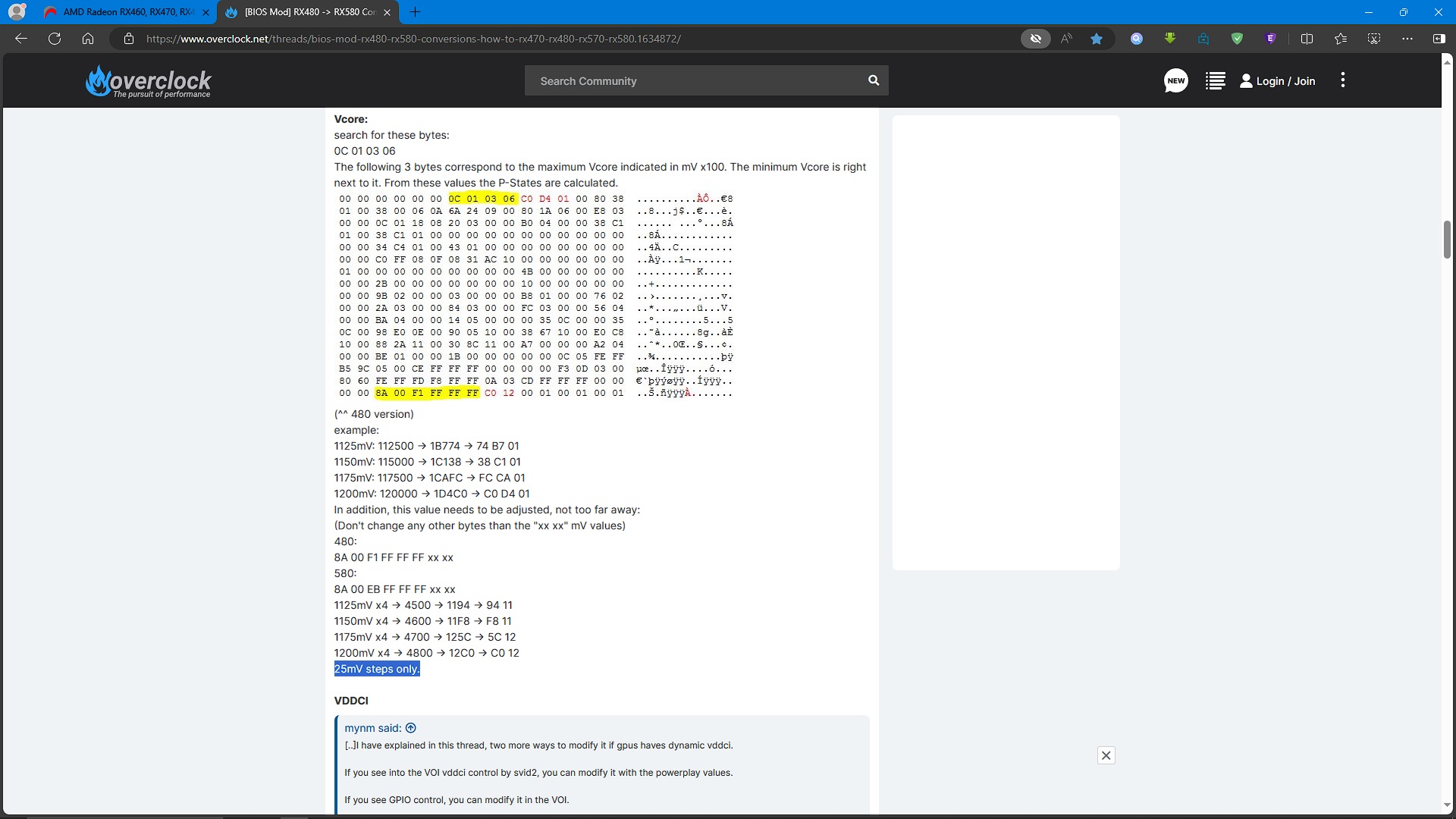The height and width of the screenshot is (819, 1456).
Task: Open the forum list icon
Action: point(1215,80)
